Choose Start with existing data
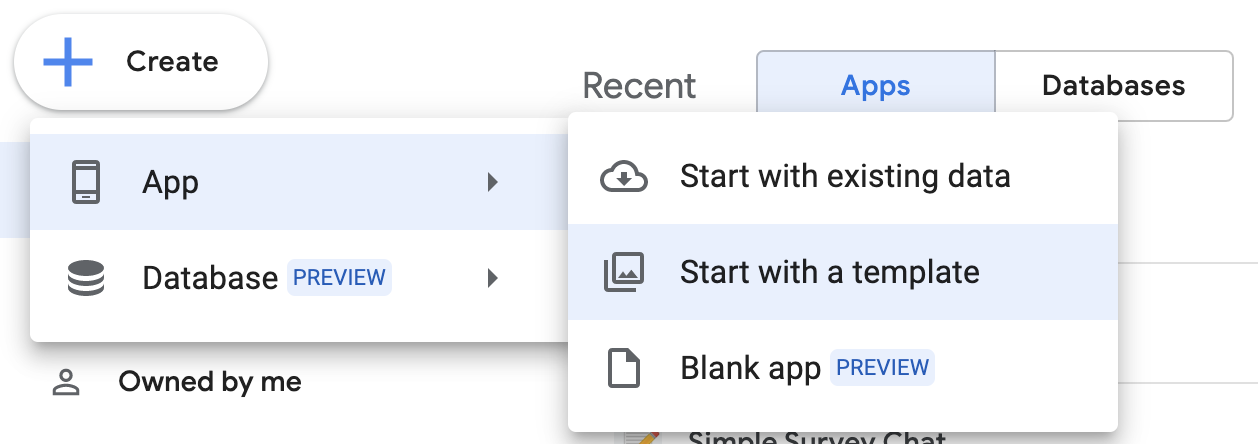 click(845, 177)
